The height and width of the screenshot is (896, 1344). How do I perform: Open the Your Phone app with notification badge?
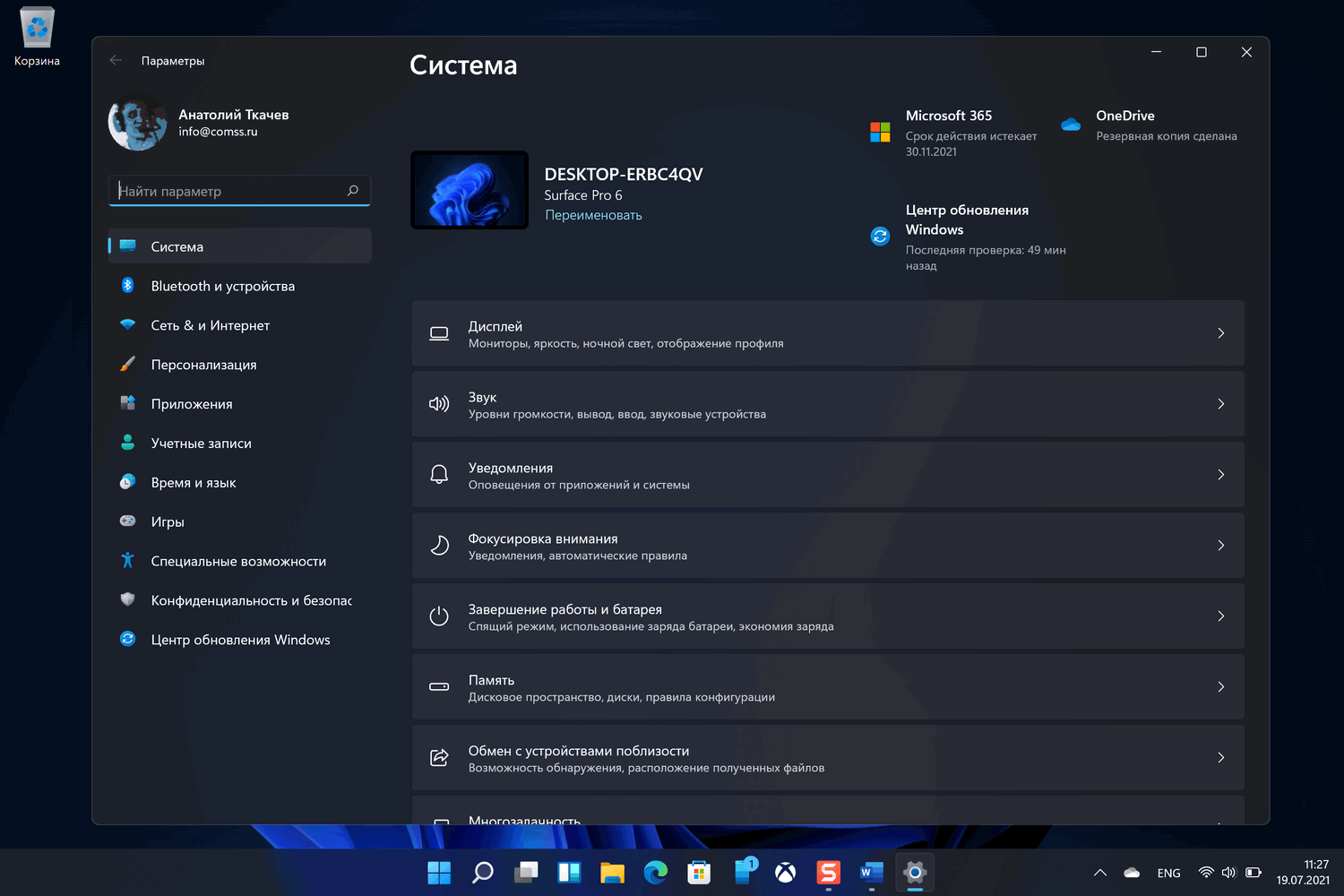coord(745,871)
